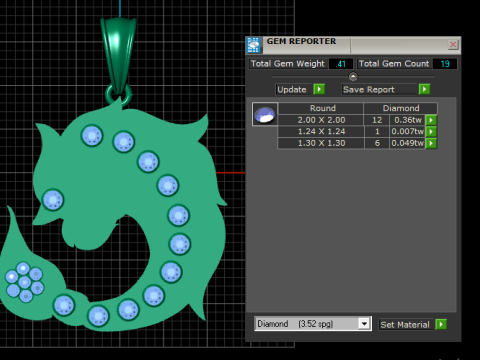Select the 1.24 X 1.24 size cell
Image resolution: width=480 pixels, height=360 pixels.
321,131
